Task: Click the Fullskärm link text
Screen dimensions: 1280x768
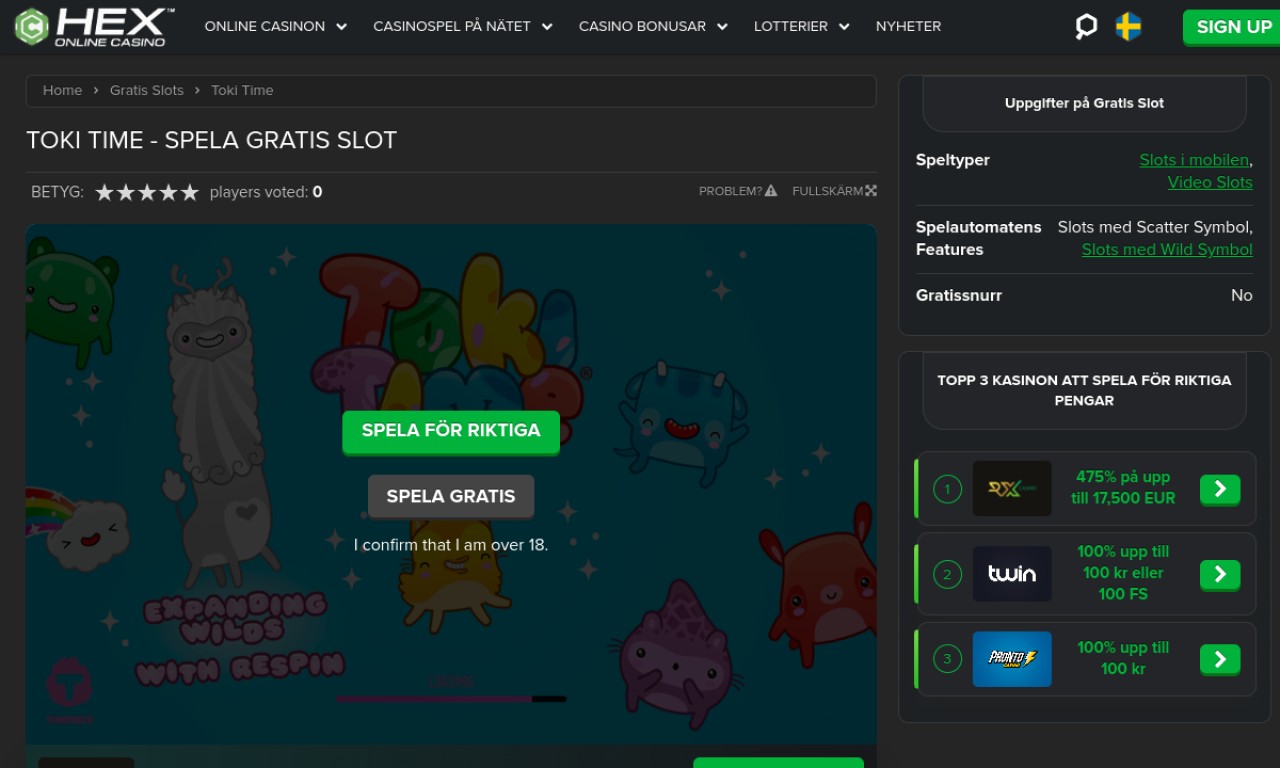Action: point(827,191)
